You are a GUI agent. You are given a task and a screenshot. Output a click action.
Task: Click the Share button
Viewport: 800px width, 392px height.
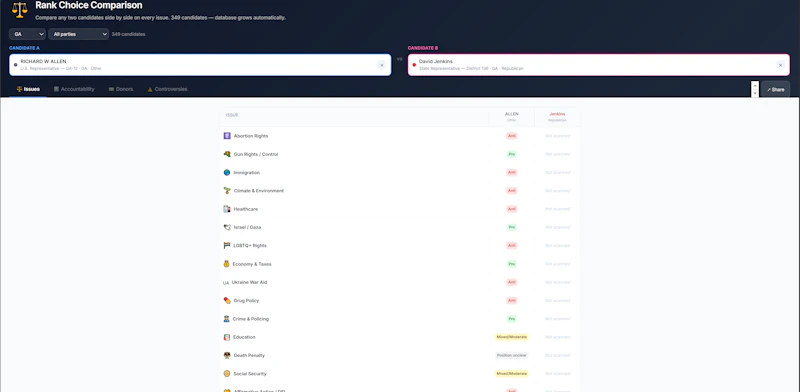coord(776,89)
